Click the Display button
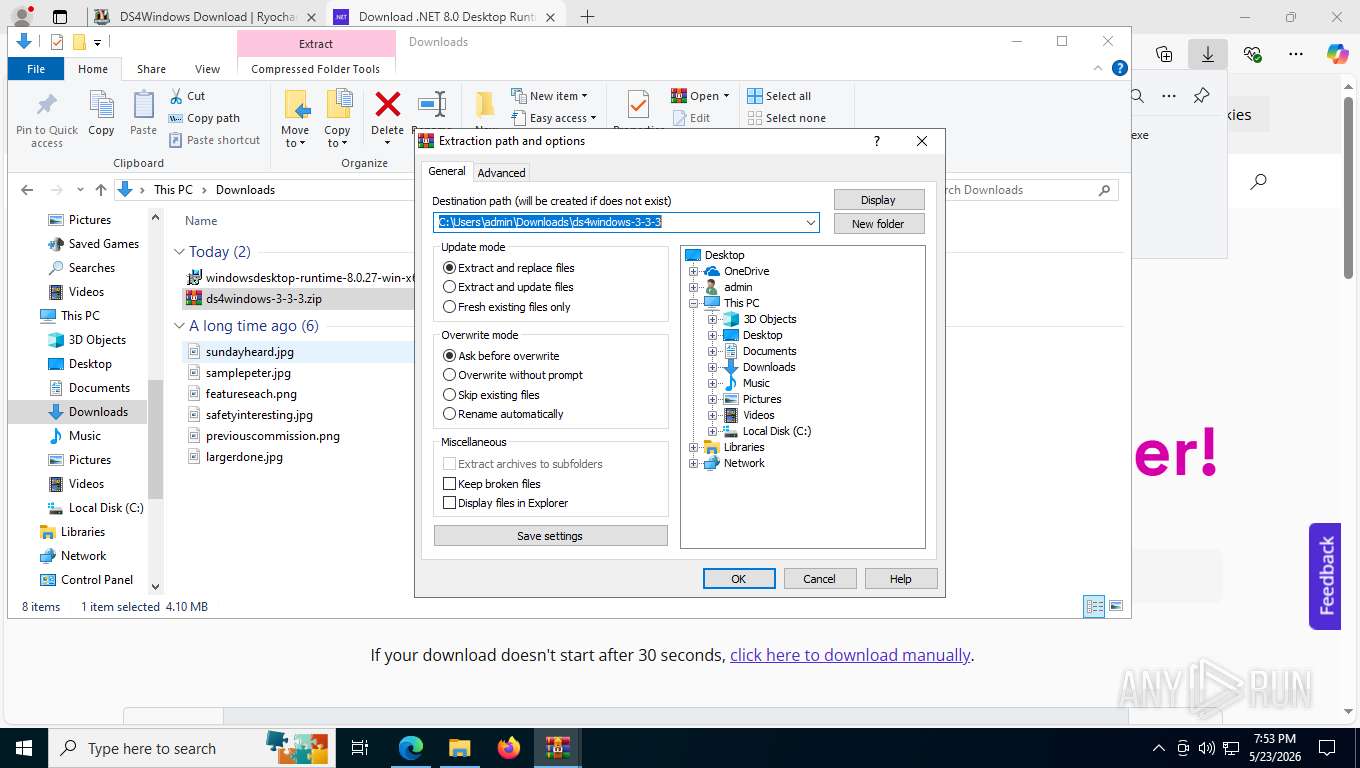This screenshot has width=1360, height=768. click(x=878, y=200)
